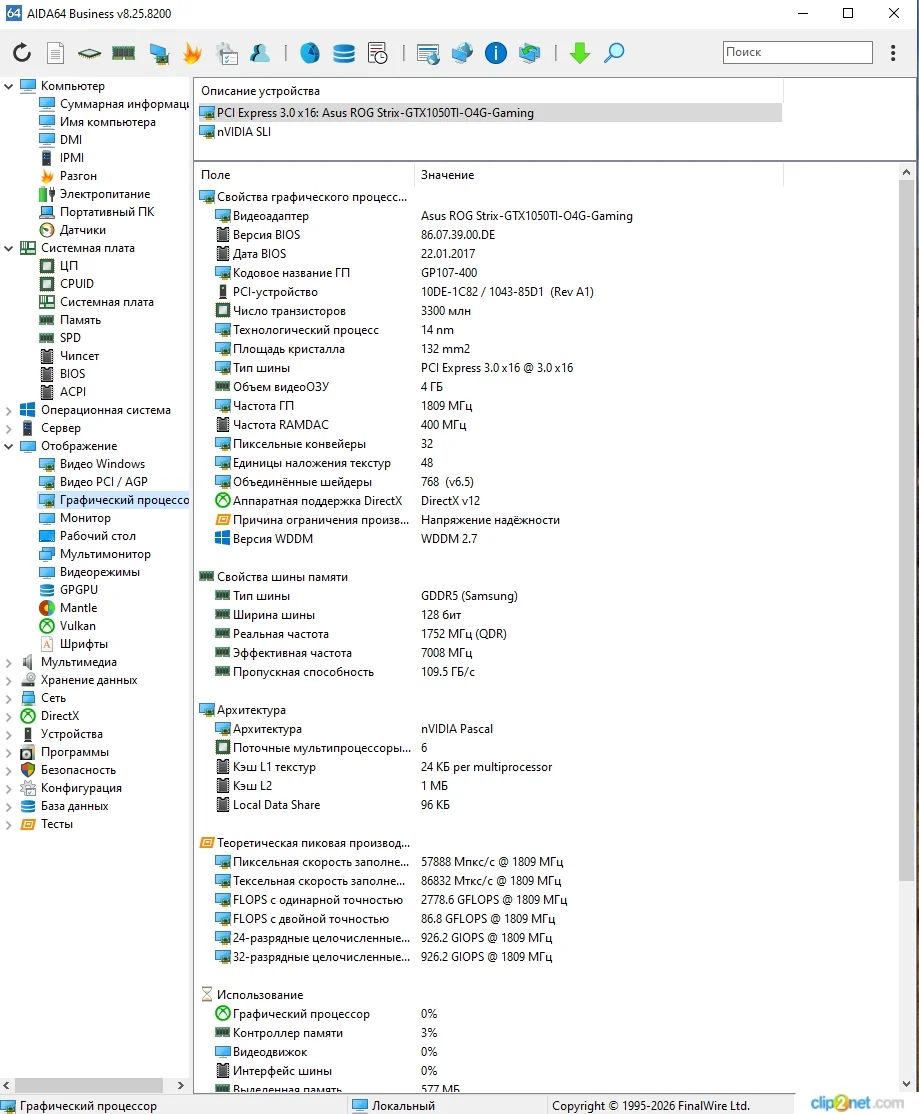
Task: Expand the Хранение данных node
Action: tap(9, 681)
